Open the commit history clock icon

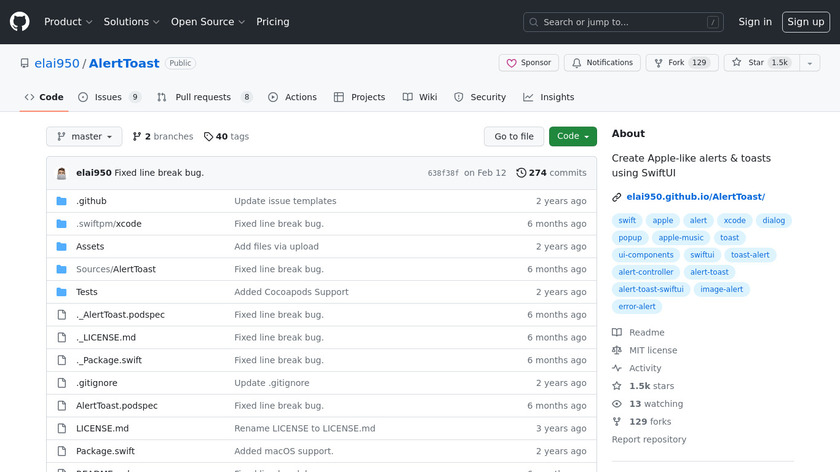coord(521,173)
